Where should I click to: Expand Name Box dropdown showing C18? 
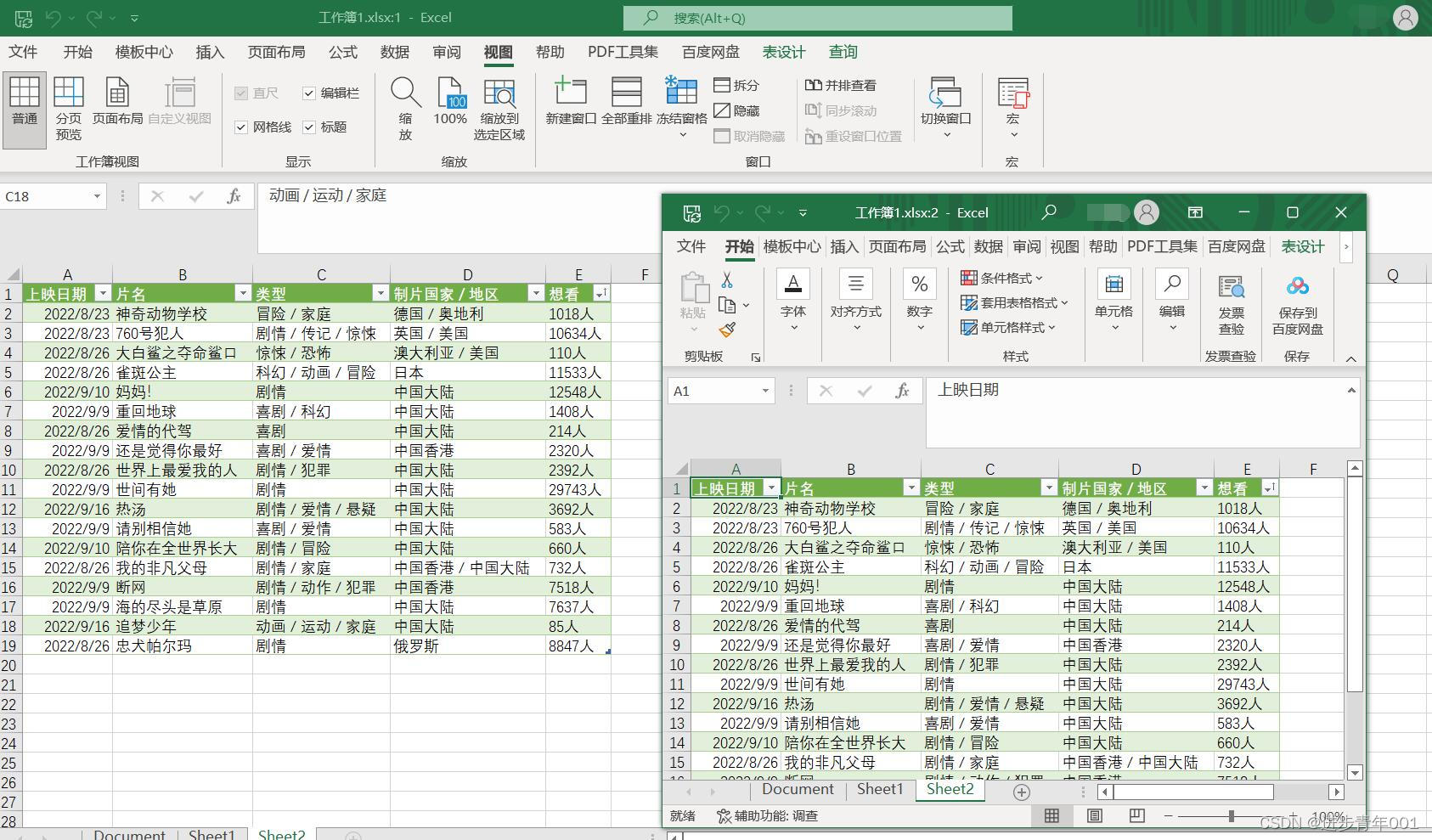pyautogui.click(x=97, y=196)
